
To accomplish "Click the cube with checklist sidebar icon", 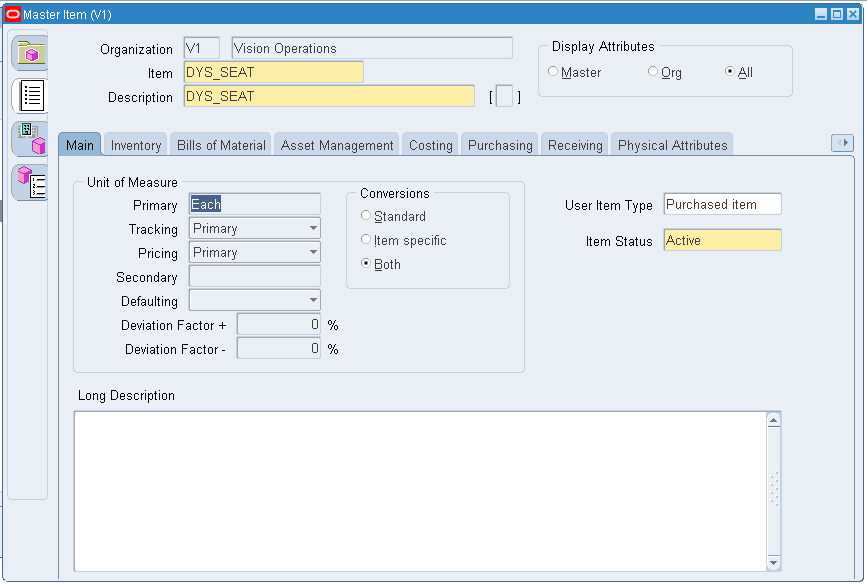I will pyautogui.click(x=30, y=182).
